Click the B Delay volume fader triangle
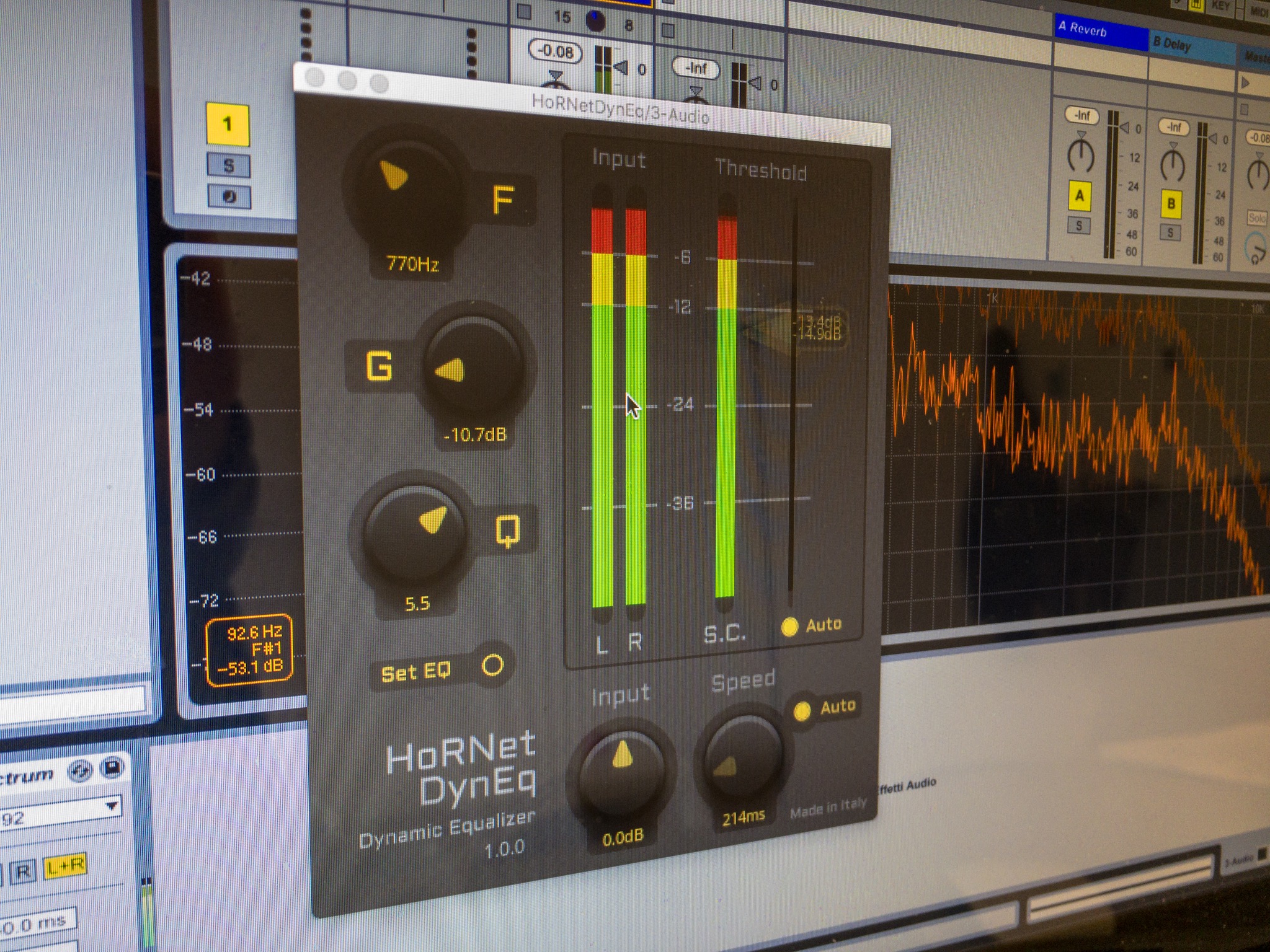The height and width of the screenshot is (952, 1270). click(x=1212, y=139)
